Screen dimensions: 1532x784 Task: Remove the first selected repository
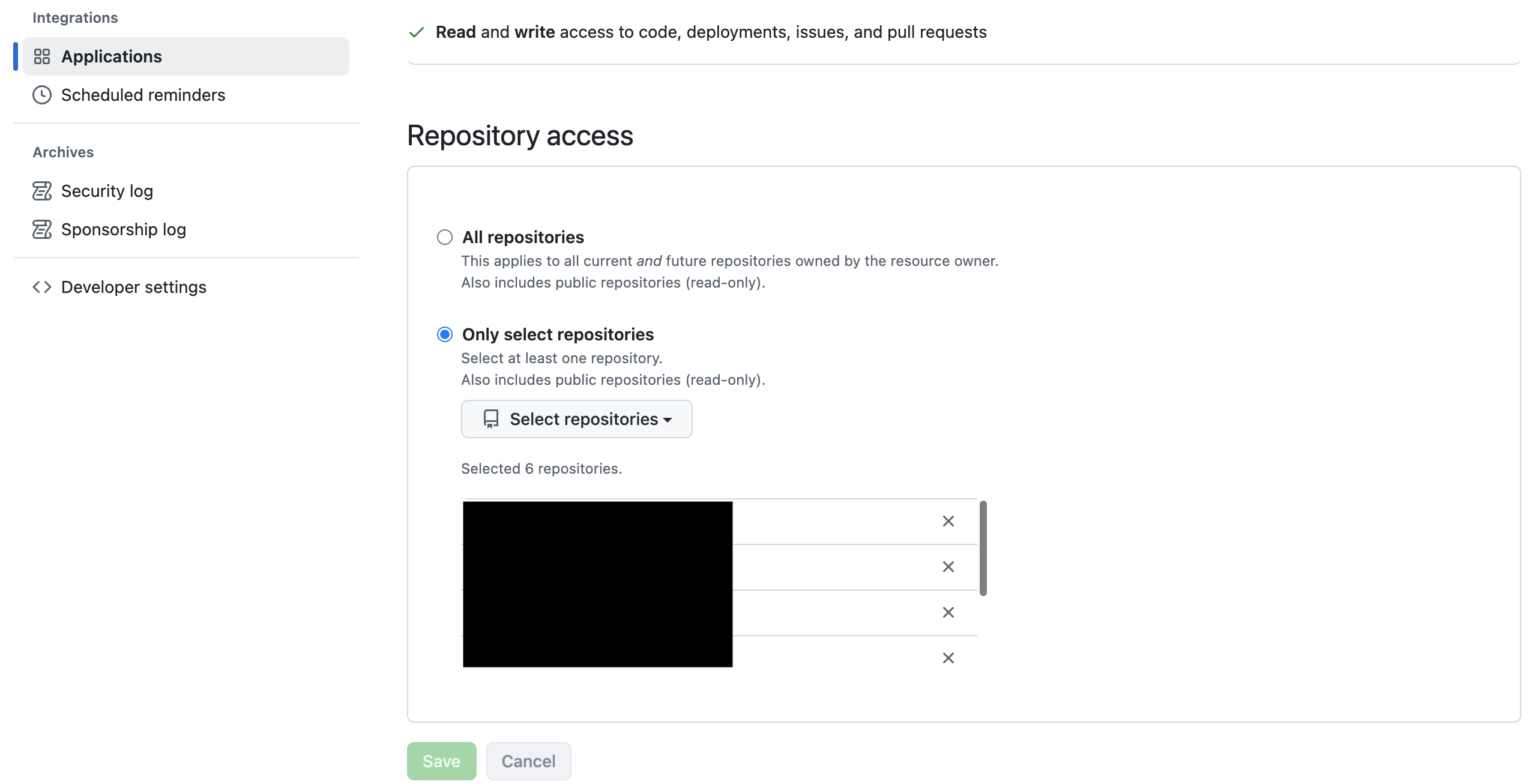click(948, 521)
